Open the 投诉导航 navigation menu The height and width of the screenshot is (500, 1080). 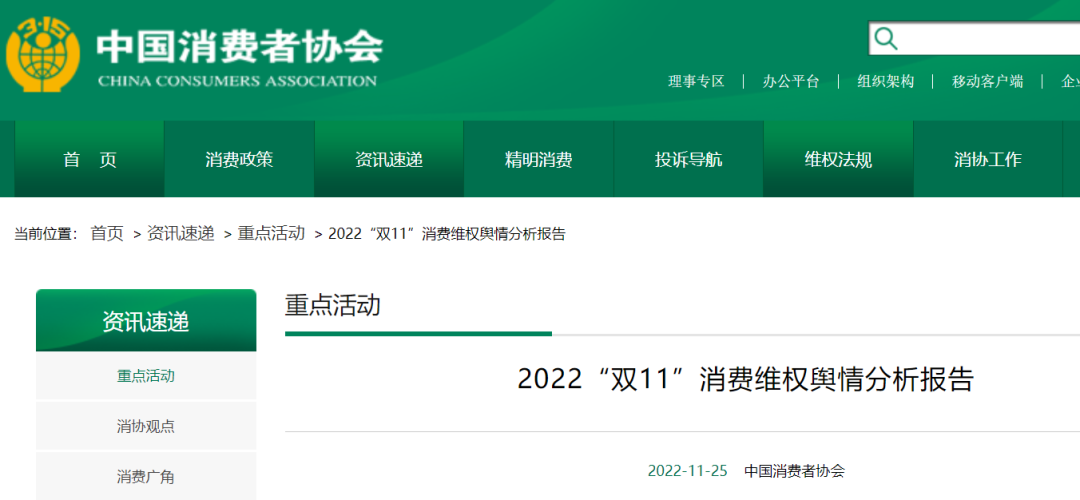point(689,160)
